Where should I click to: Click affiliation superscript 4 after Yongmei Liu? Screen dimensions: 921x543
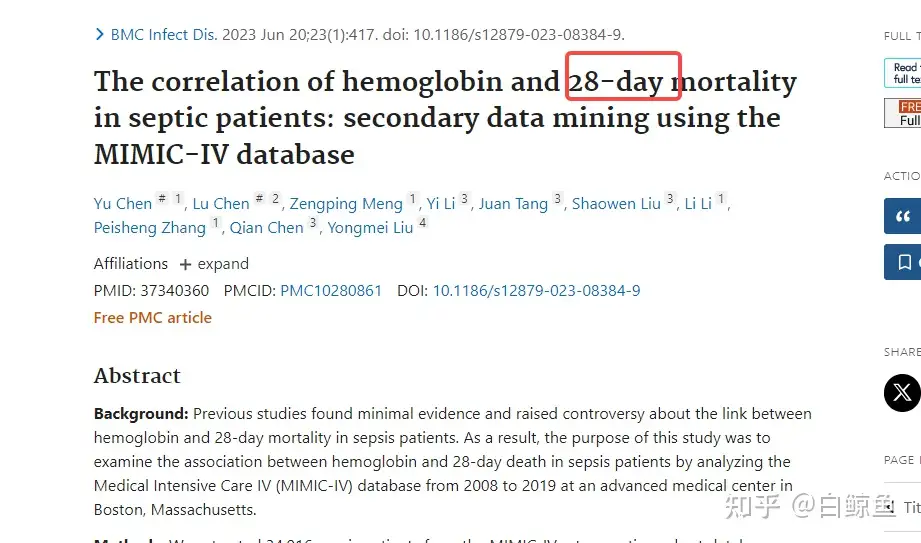pos(422,223)
